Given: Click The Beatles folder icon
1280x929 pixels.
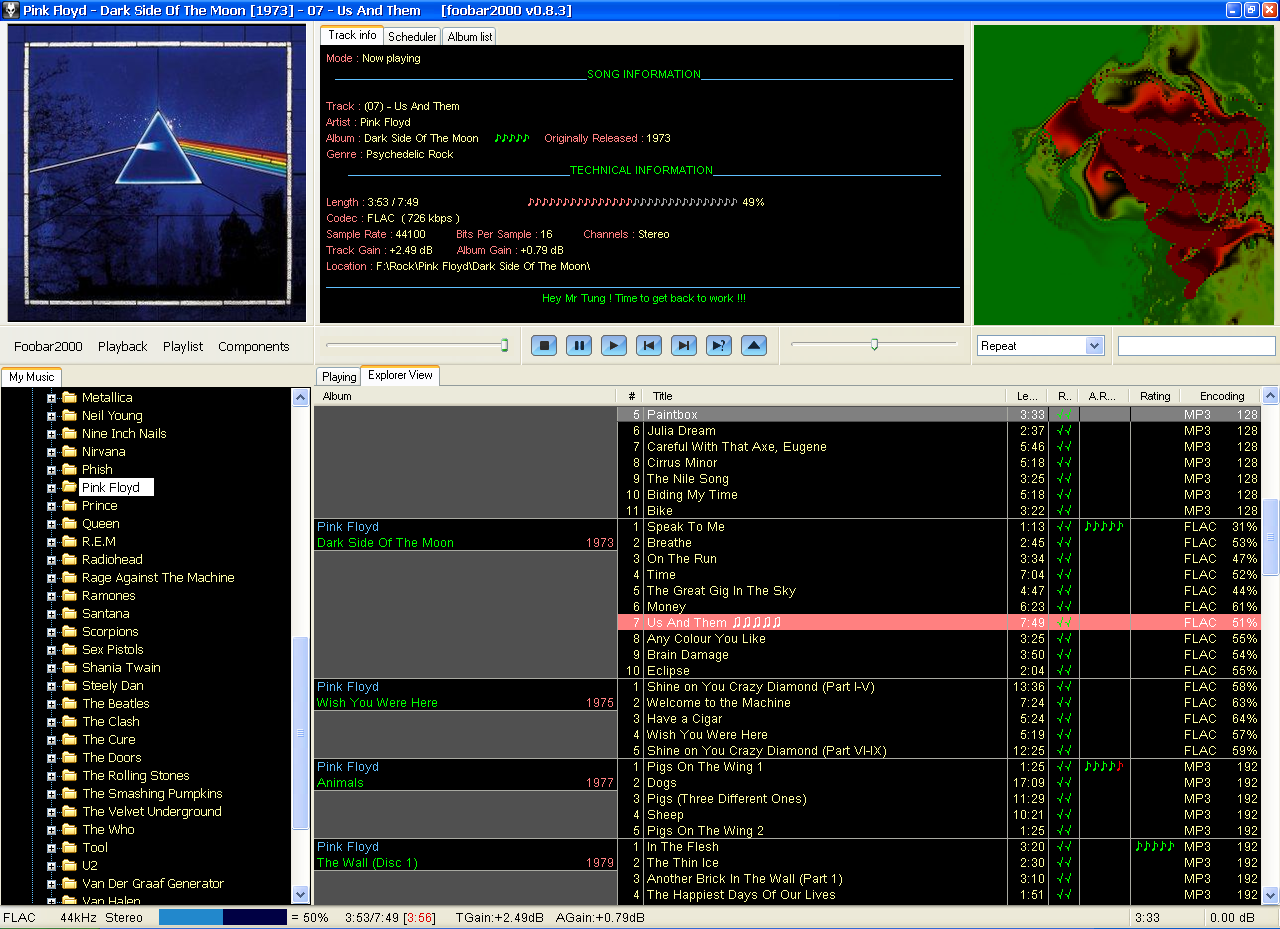Looking at the screenshot, I should [x=69, y=703].
